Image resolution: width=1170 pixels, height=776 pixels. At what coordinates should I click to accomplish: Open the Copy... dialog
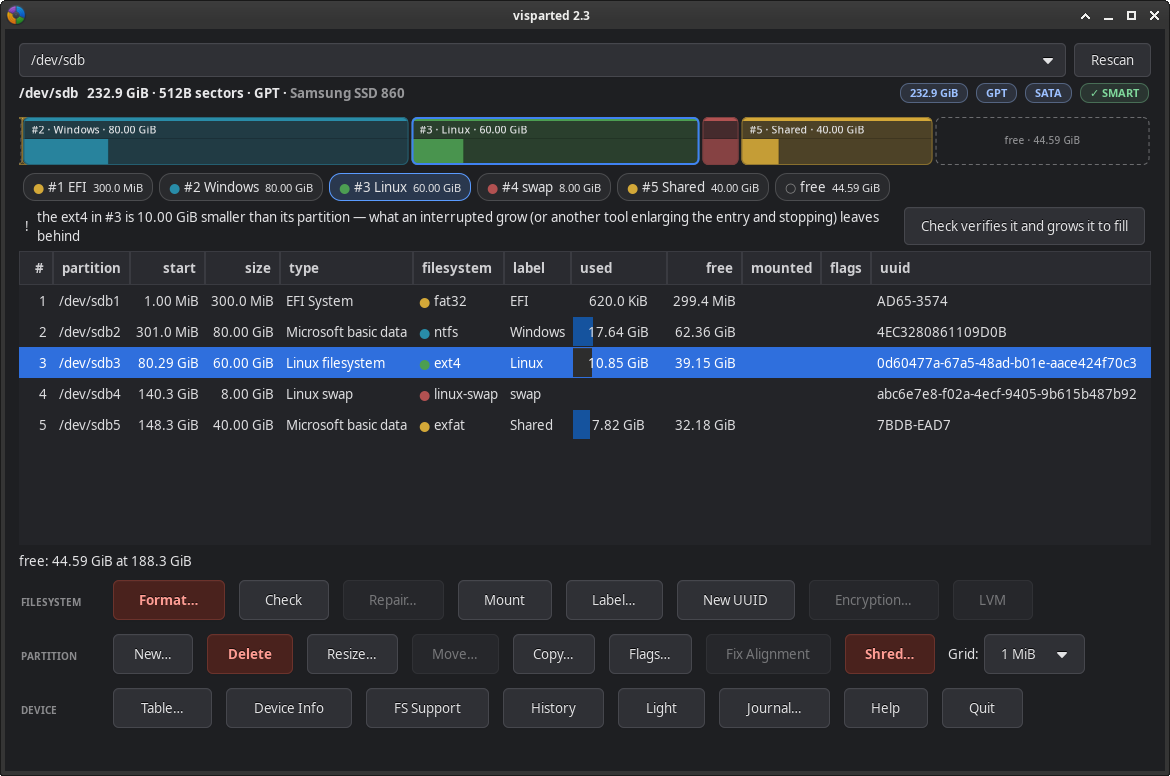(x=554, y=654)
